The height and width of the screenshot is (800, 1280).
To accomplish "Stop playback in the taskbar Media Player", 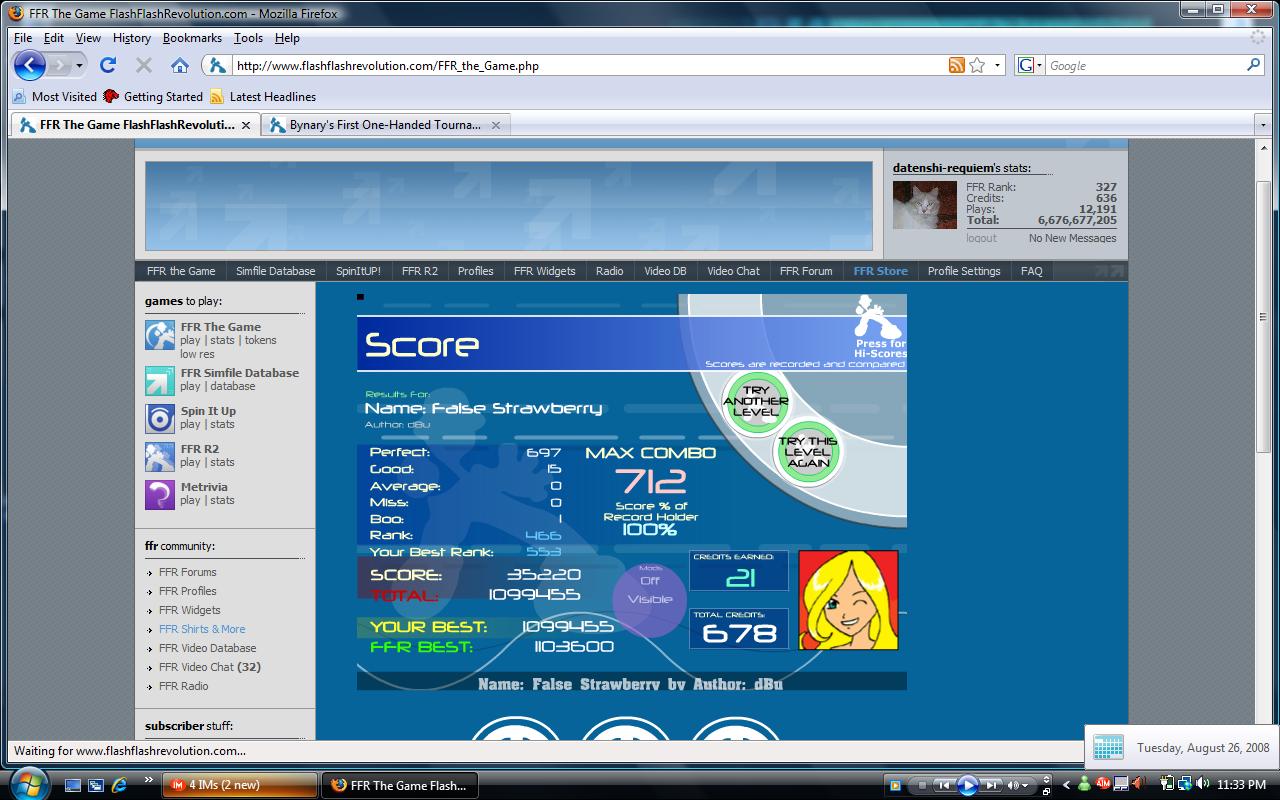I will click(x=922, y=785).
